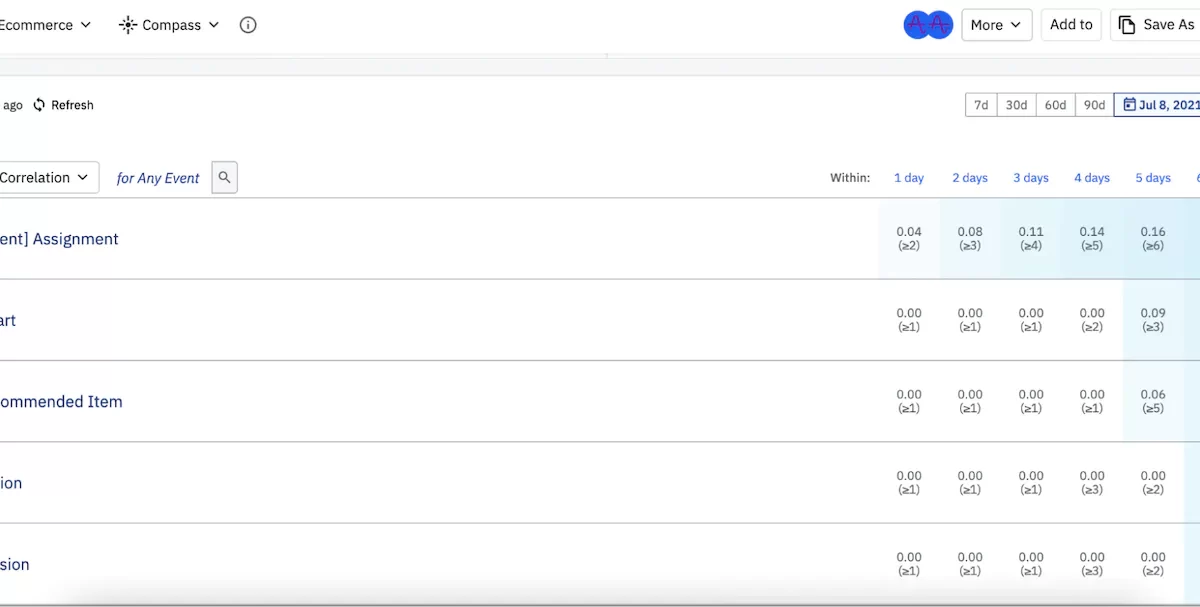Screen dimensions: 1200x607
Task: Sort by the 3 days column header
Action: [1031, 178]
